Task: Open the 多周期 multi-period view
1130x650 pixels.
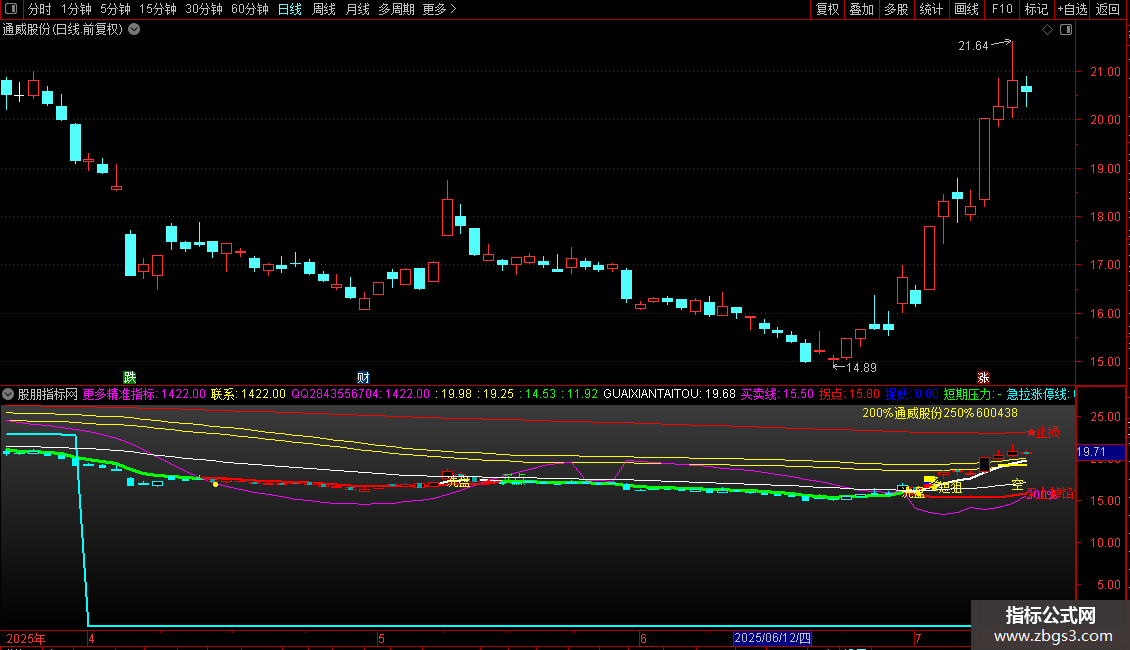Action: [x=396, y=9]
